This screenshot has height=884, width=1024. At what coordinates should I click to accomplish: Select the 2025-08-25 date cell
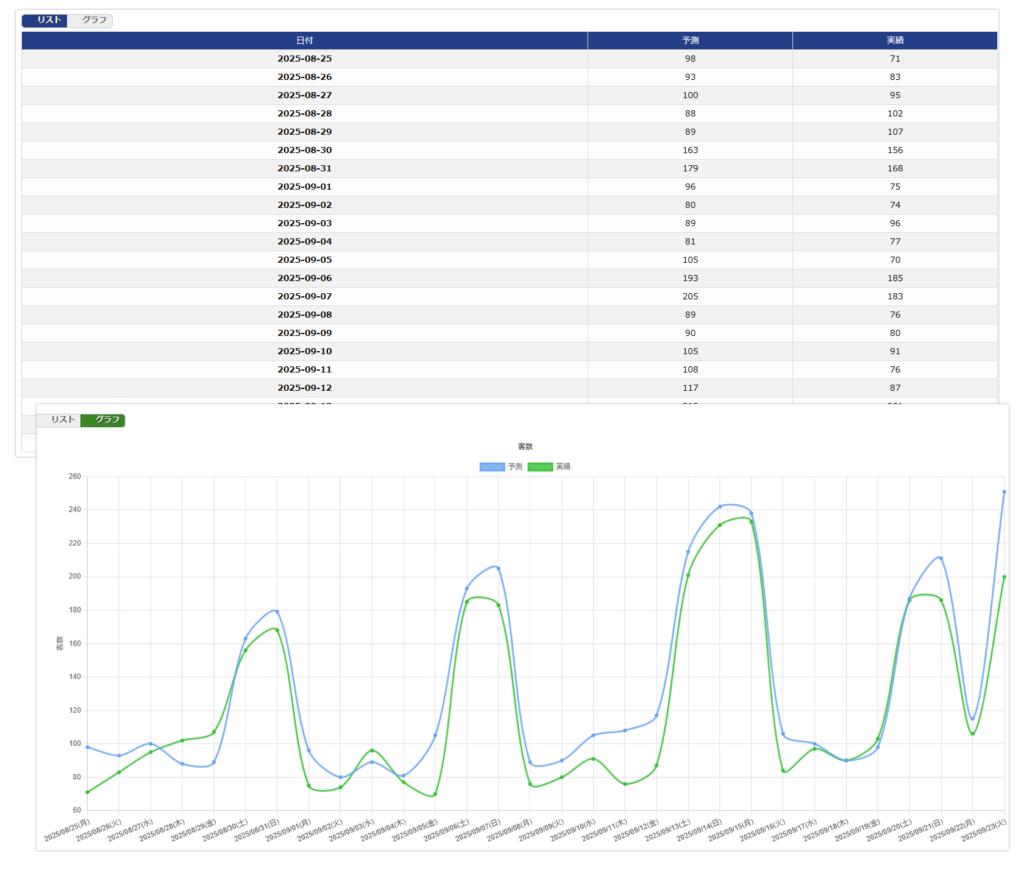click(304, 59)
